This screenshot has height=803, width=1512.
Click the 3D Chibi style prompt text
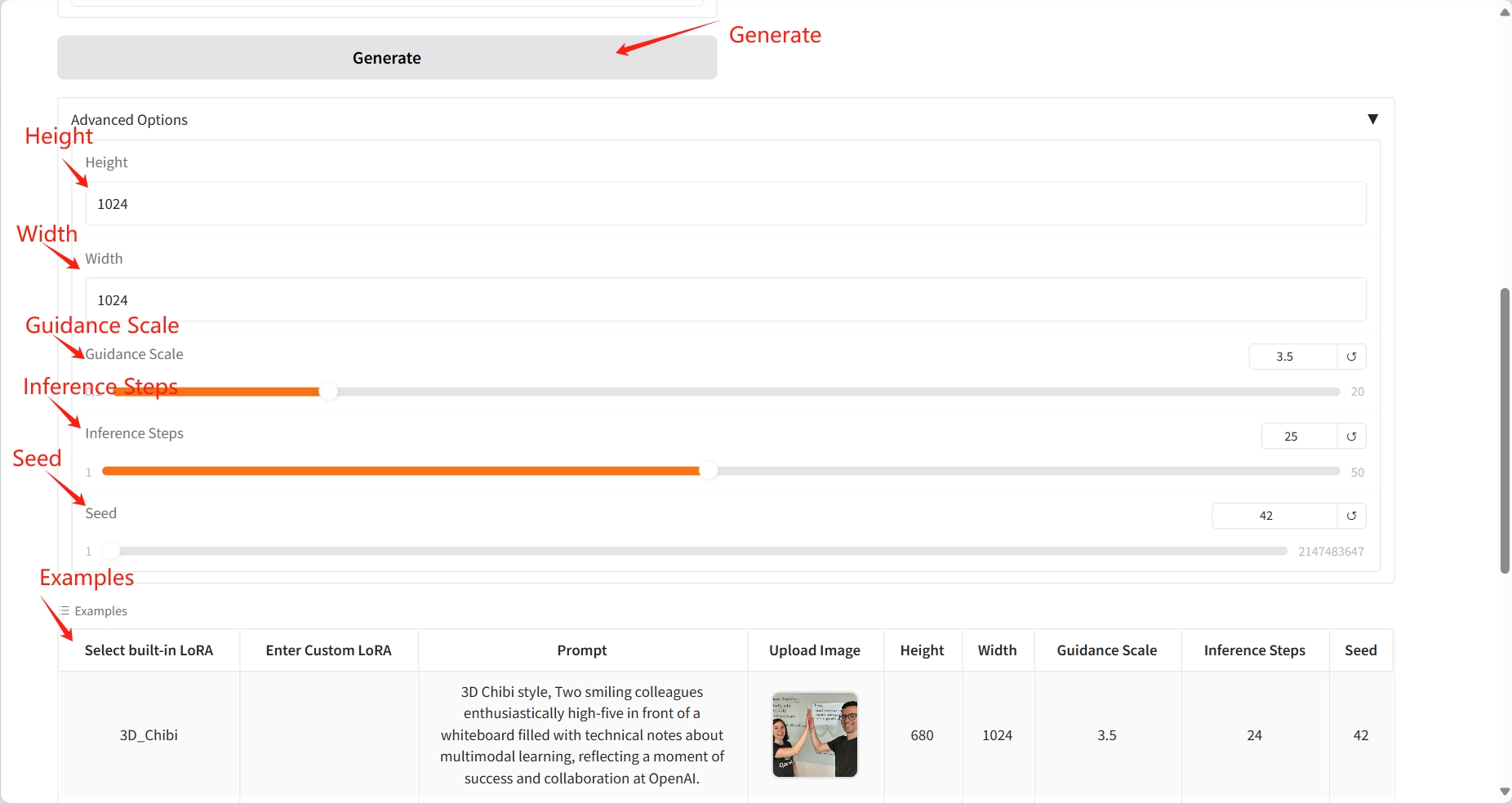point(581,734)
